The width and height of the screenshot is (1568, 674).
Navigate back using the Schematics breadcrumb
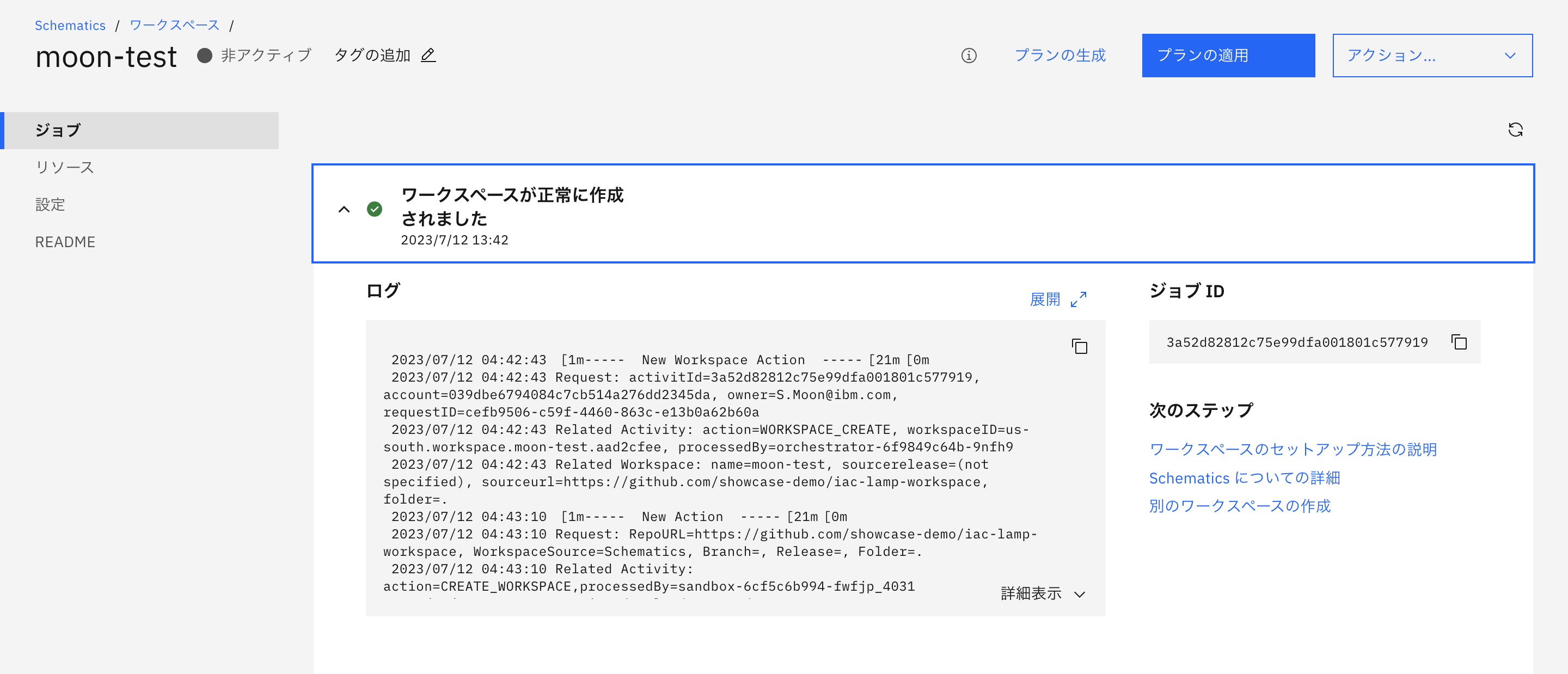point(70,25)
